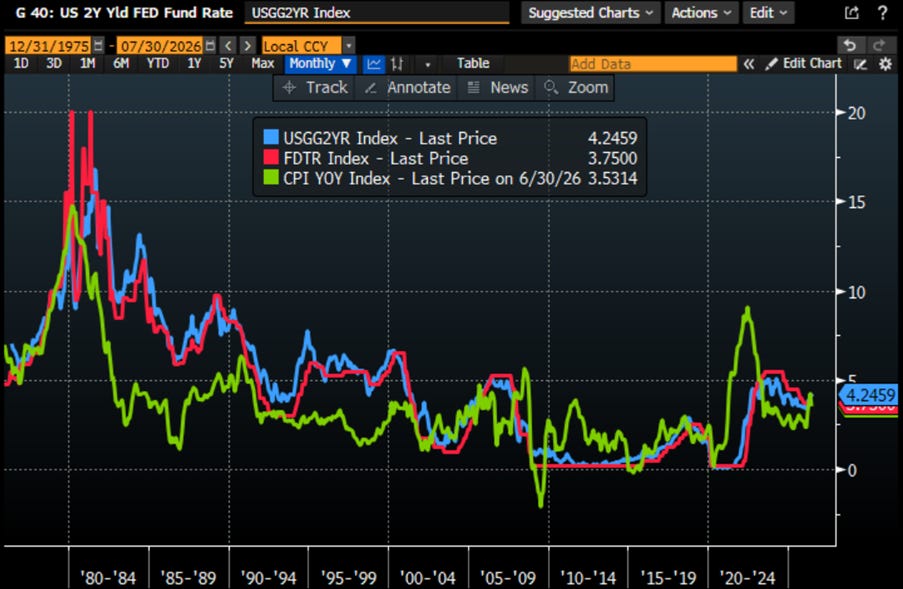The width and height of the screenshot is (903, 589).
Task: Shift date range back with left arrow
Action: [228, 45]
